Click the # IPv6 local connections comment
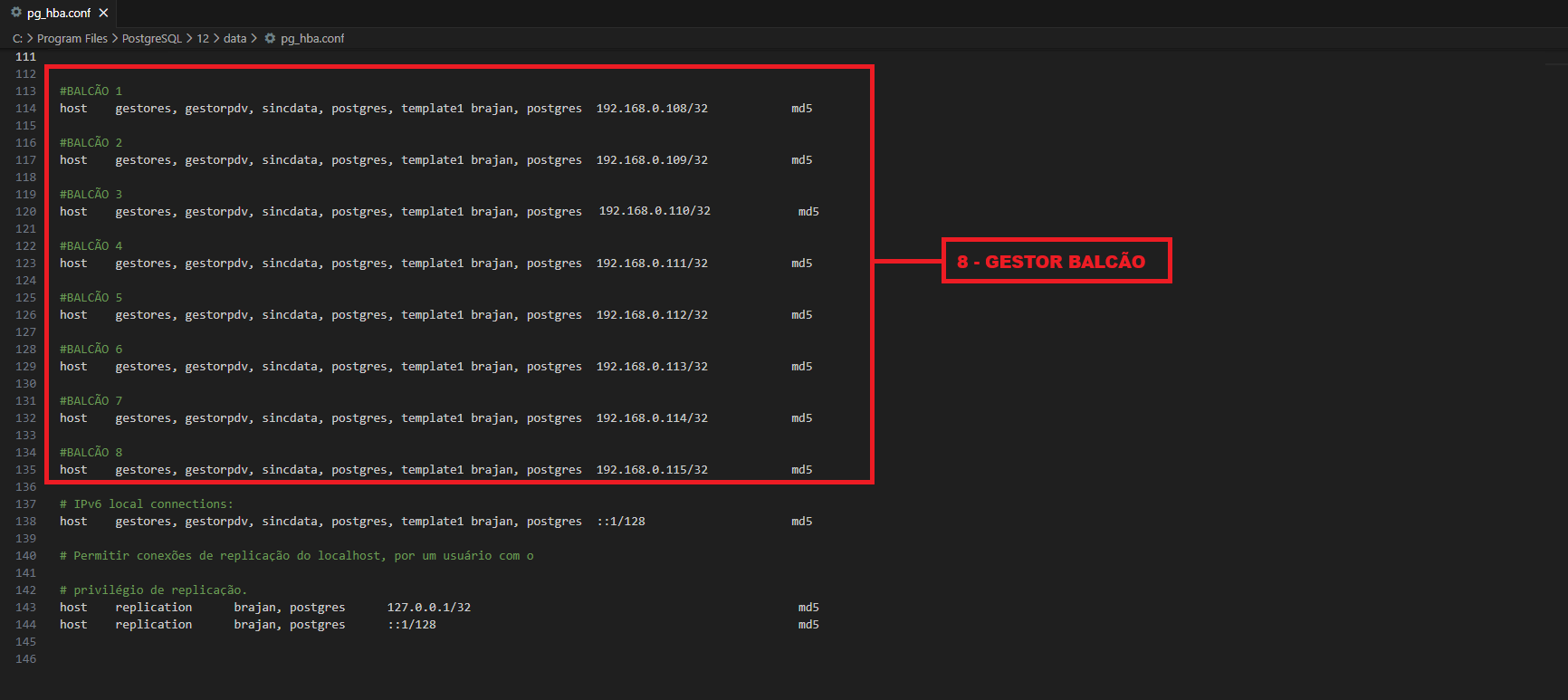Image resolution: width=1568 pixels, height=700 pixels. point(147,503)
